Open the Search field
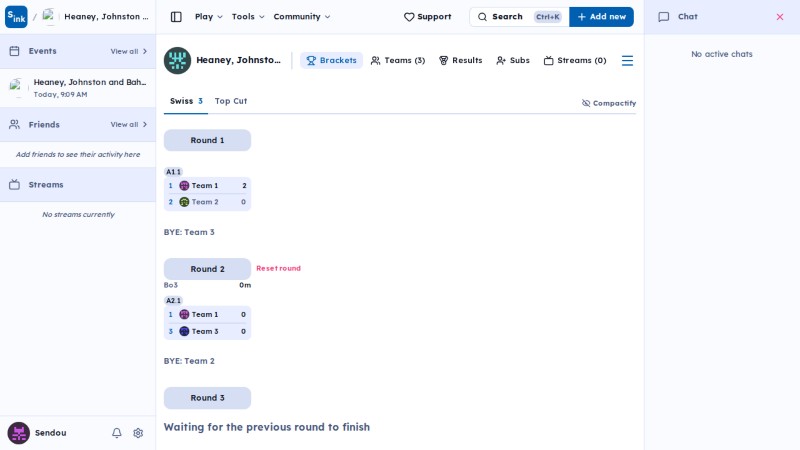This screenshot has width=800, height=450. [519, 17]
